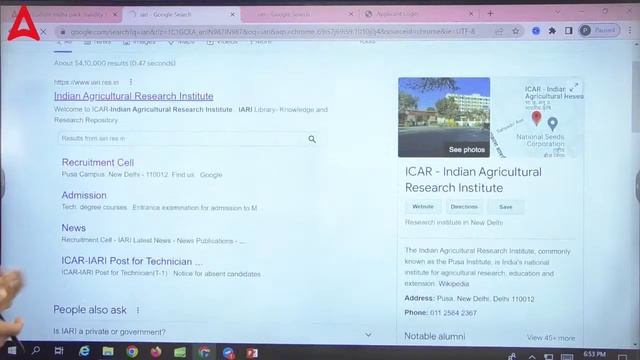Close the active 'iari - Google Search' tab

[233, 14]
